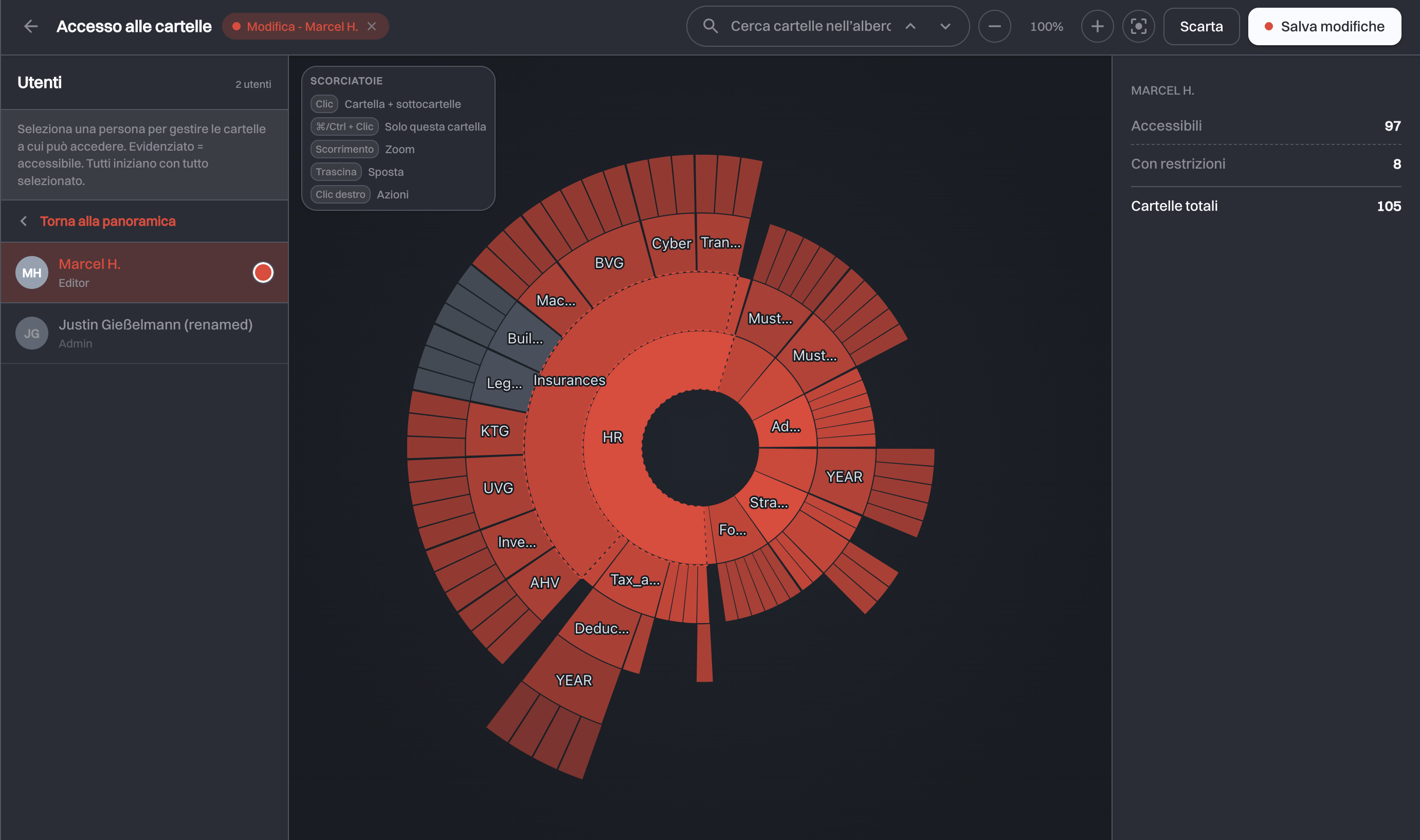Select user Justin Gießelmann (renamed)
1420x840 pixels.
[144, 333]
